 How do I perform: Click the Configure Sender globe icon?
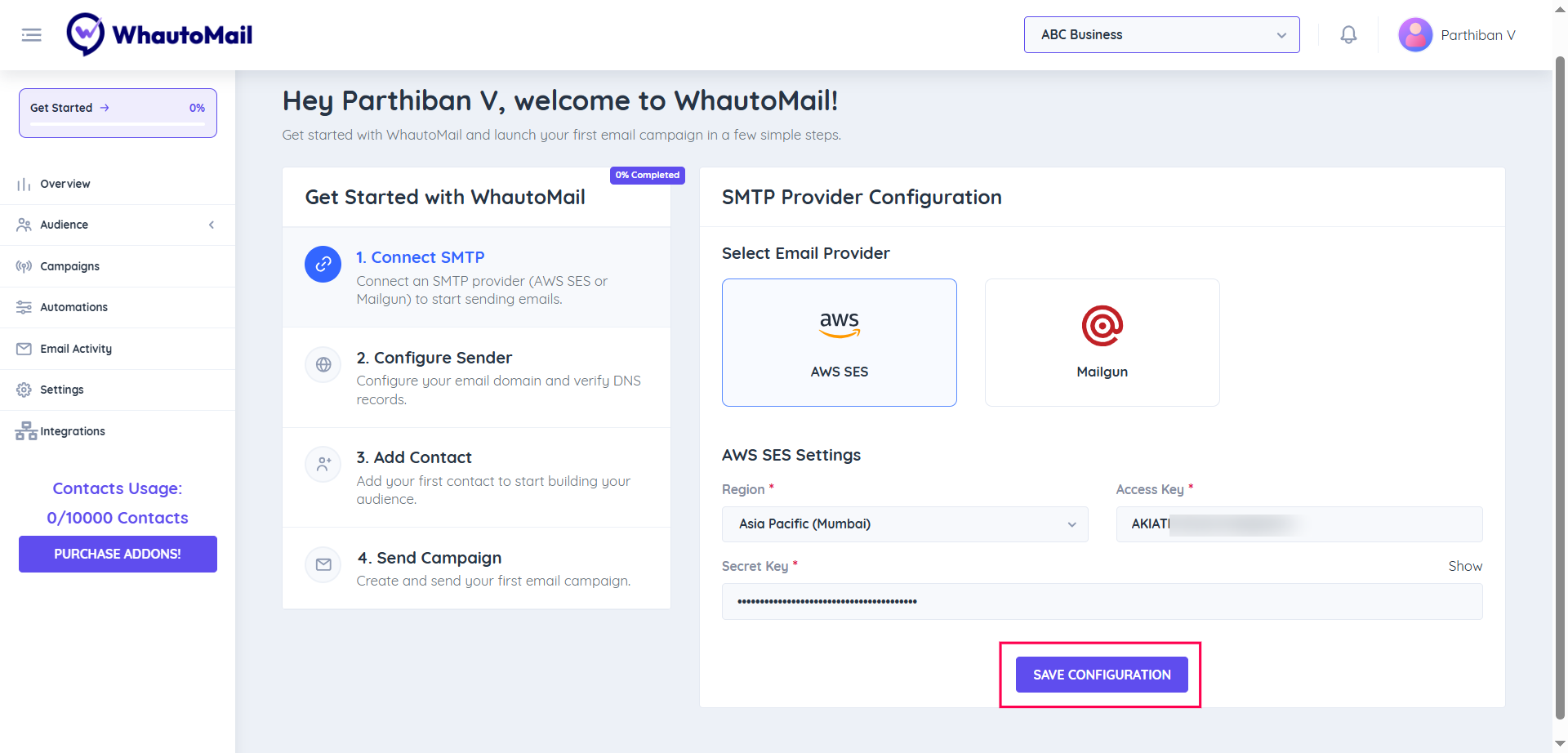coord(323,365)
